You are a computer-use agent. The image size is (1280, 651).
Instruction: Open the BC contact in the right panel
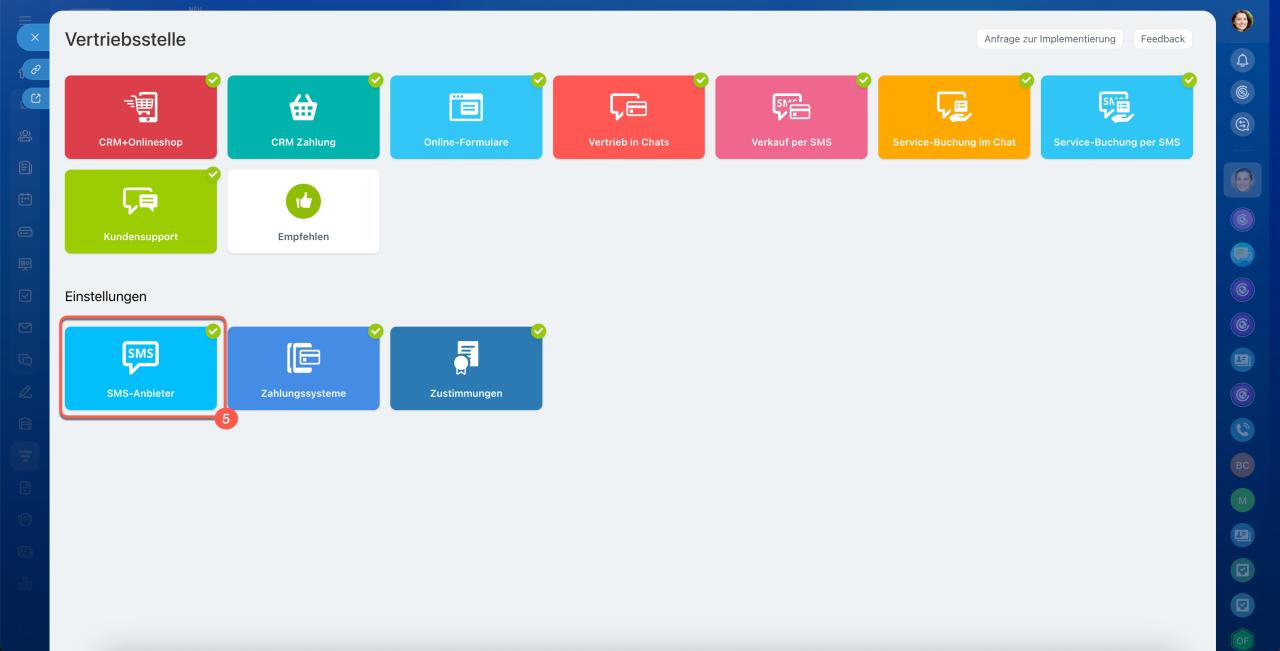(x=1242, y=465)
